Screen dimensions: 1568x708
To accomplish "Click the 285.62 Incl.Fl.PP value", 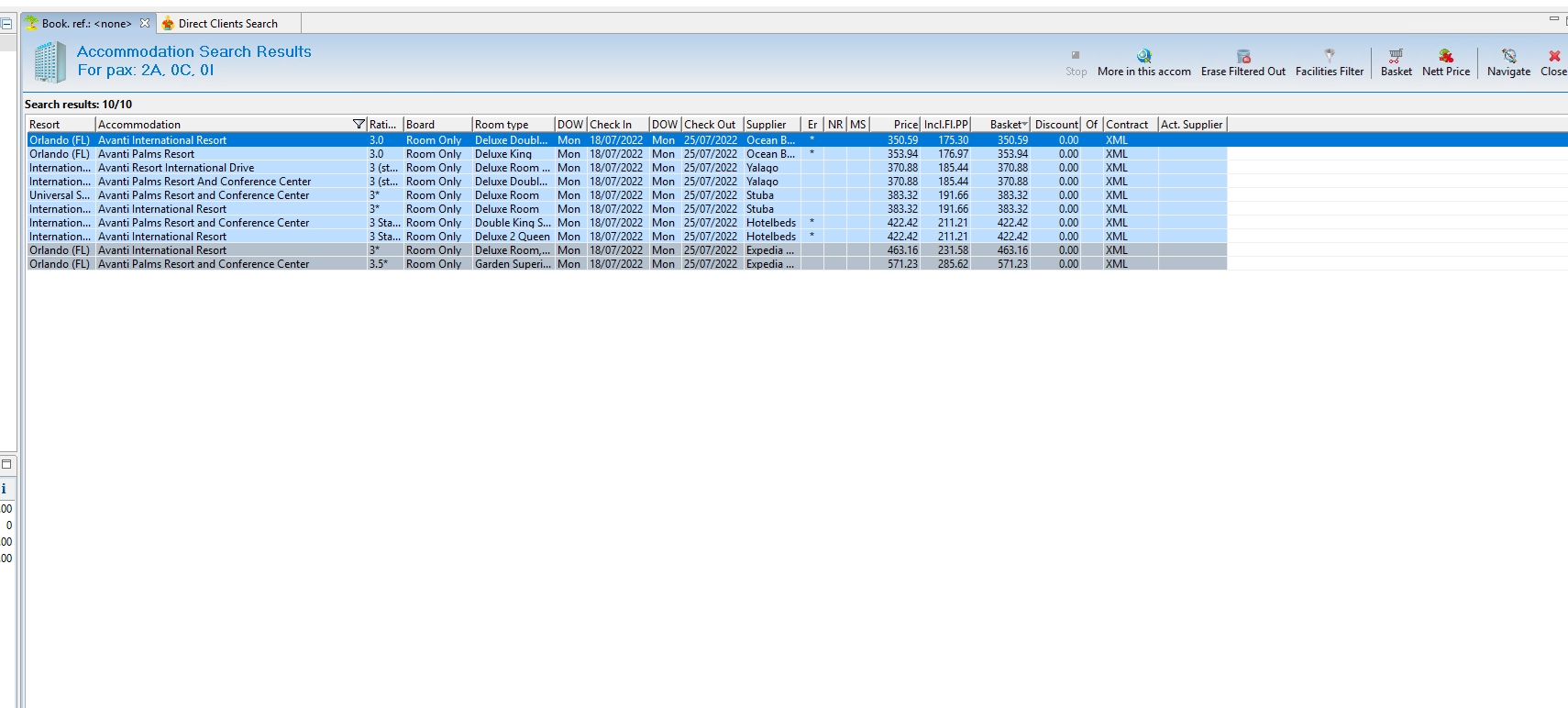I will point(953,264).
